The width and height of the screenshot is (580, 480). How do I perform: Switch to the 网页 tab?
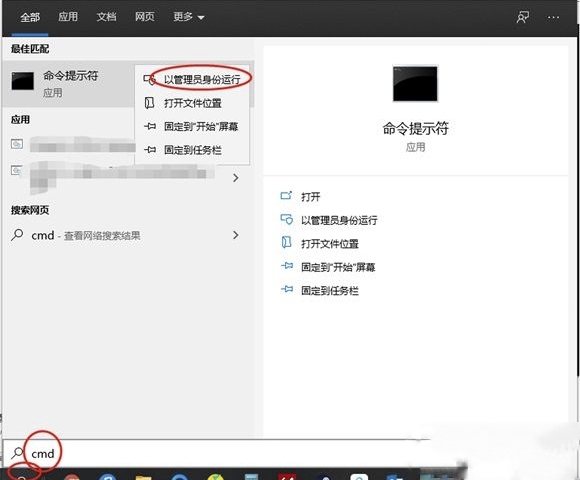pyautogui.click(x=145, y=17)
